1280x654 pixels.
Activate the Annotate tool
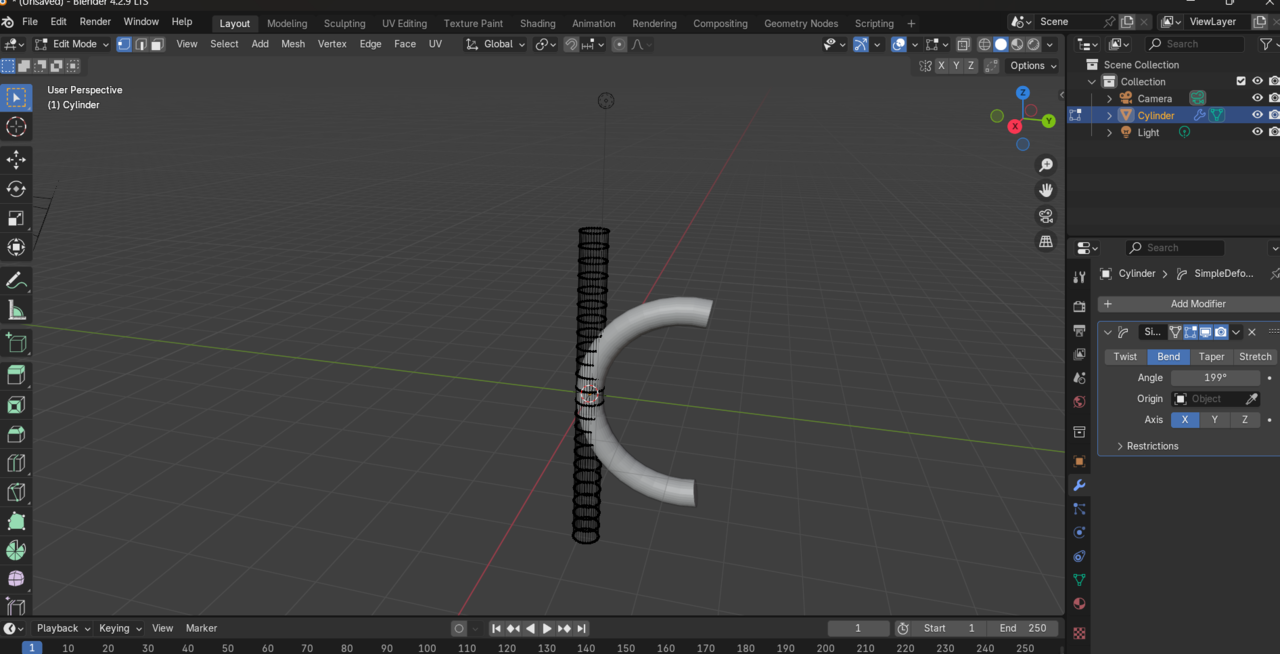tap(16, 281)
